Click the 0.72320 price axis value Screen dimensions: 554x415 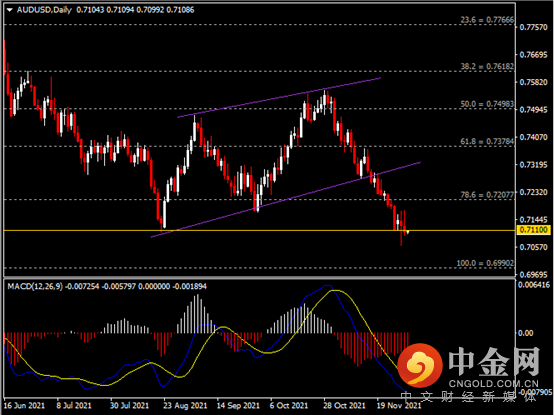coord(534,192)
